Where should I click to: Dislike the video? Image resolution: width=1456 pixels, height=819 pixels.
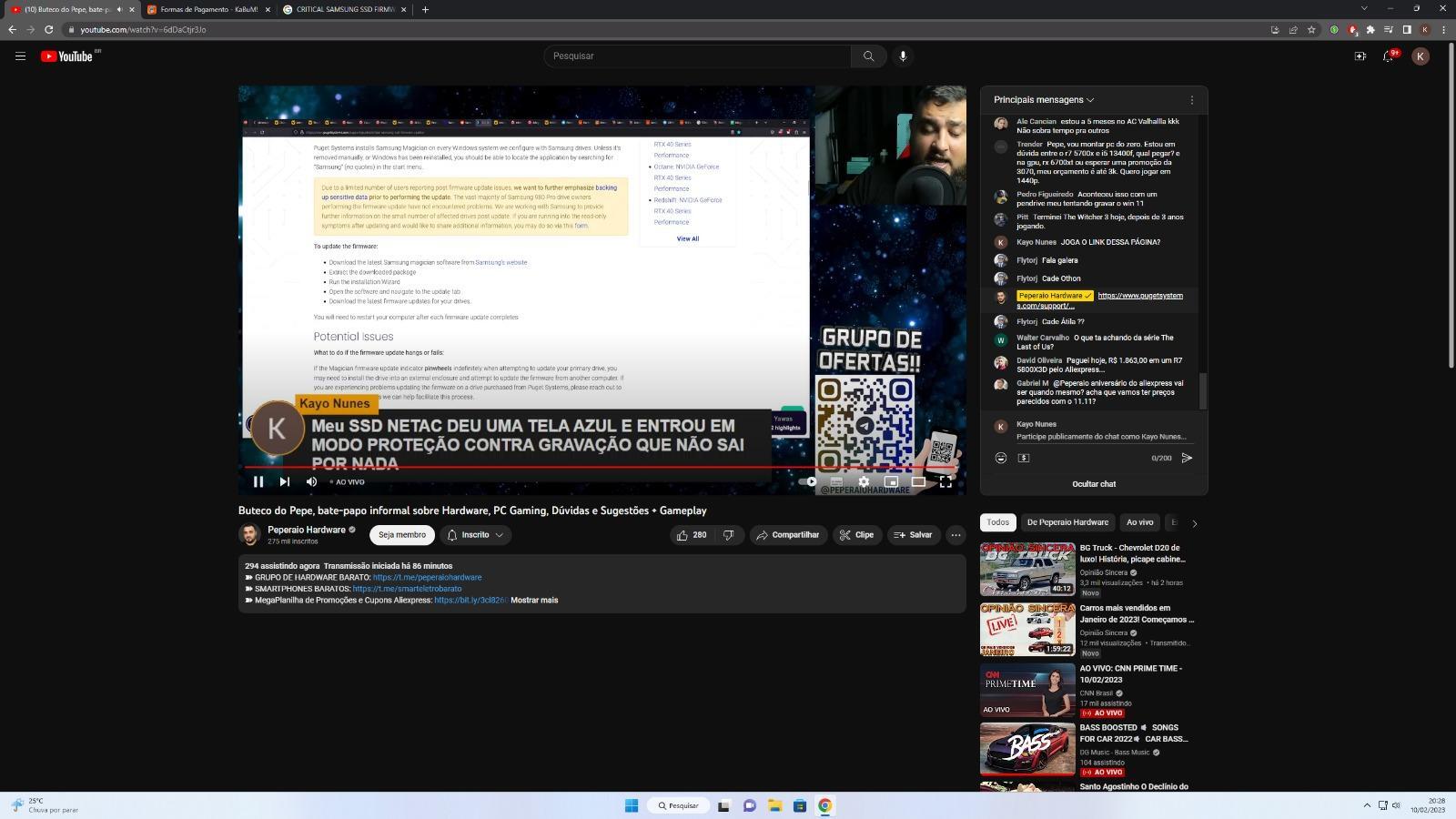coord(730,535)
